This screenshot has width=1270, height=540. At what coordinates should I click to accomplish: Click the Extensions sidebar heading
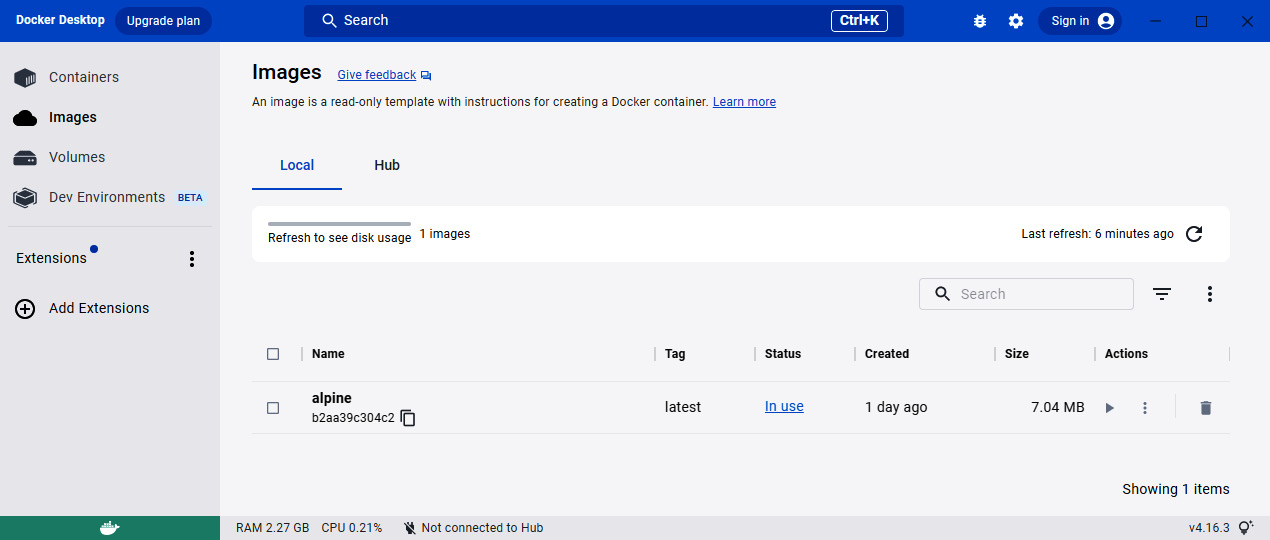tap(52, 258)
